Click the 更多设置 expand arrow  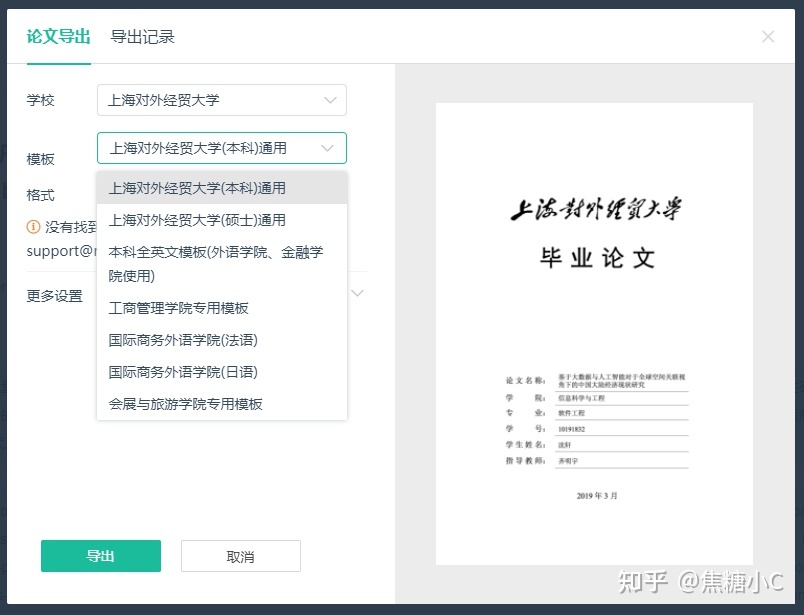[358, 293]
